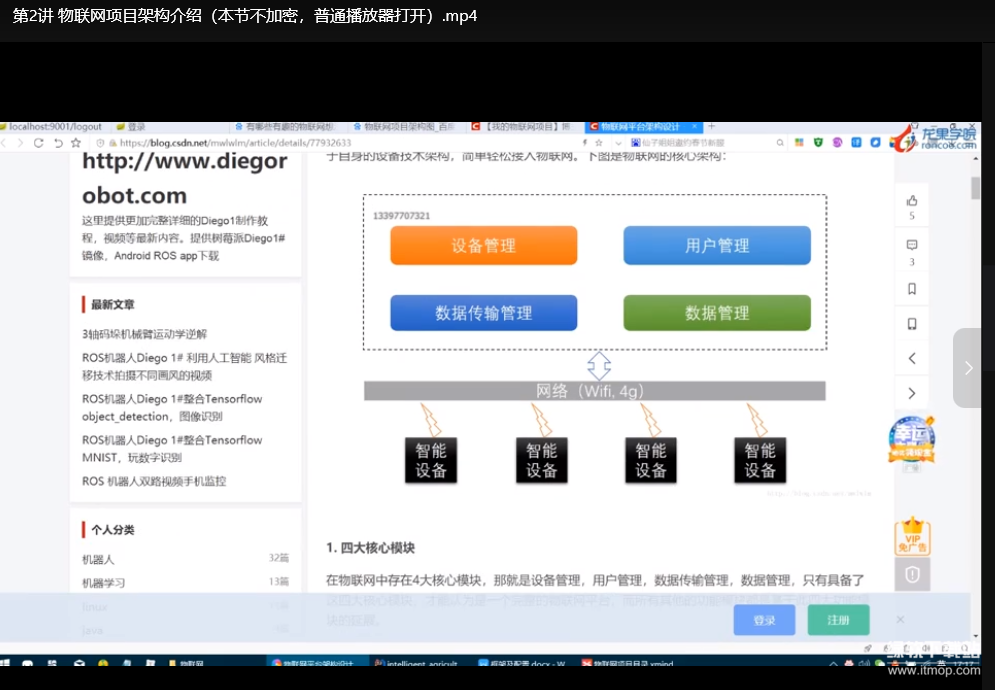The width and height of the screenshot is (995, 690).
Task: Click the green 注册 register button
Action: [838, 620]
